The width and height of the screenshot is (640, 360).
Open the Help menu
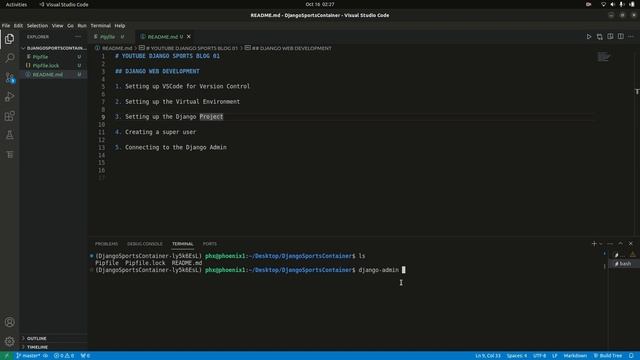(120, 25)
